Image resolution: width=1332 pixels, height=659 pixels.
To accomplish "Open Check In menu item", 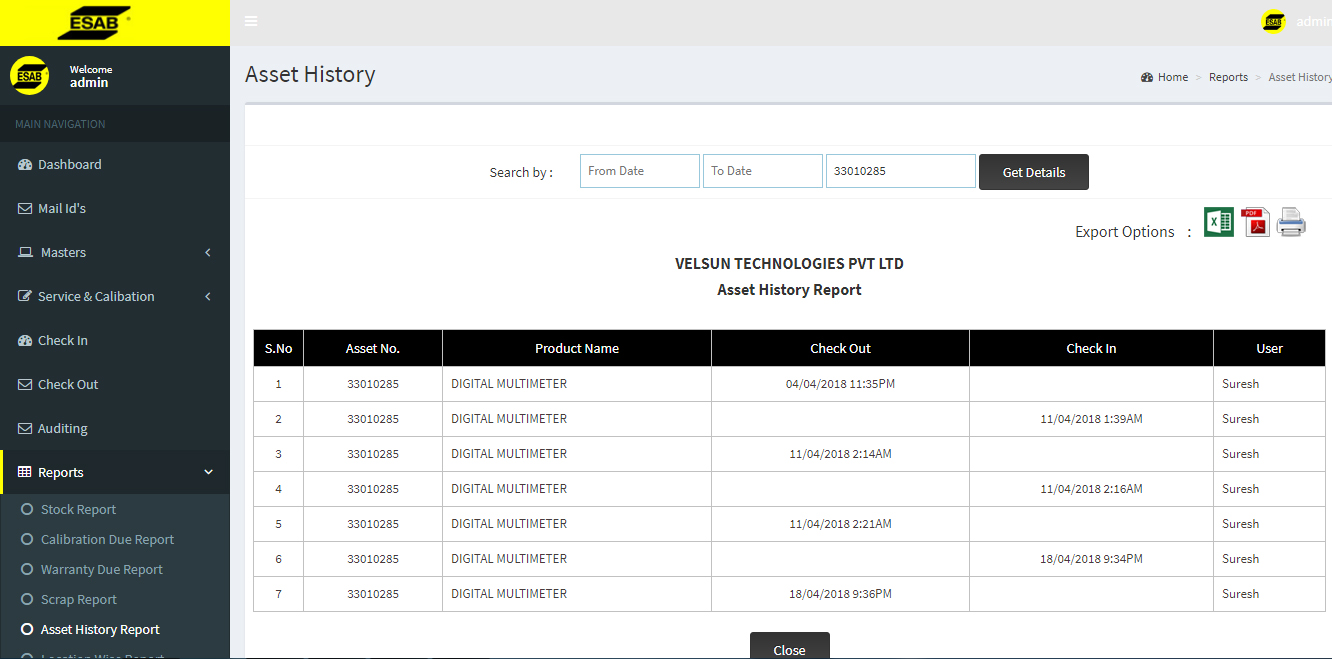I will click(x=115, y=341).
